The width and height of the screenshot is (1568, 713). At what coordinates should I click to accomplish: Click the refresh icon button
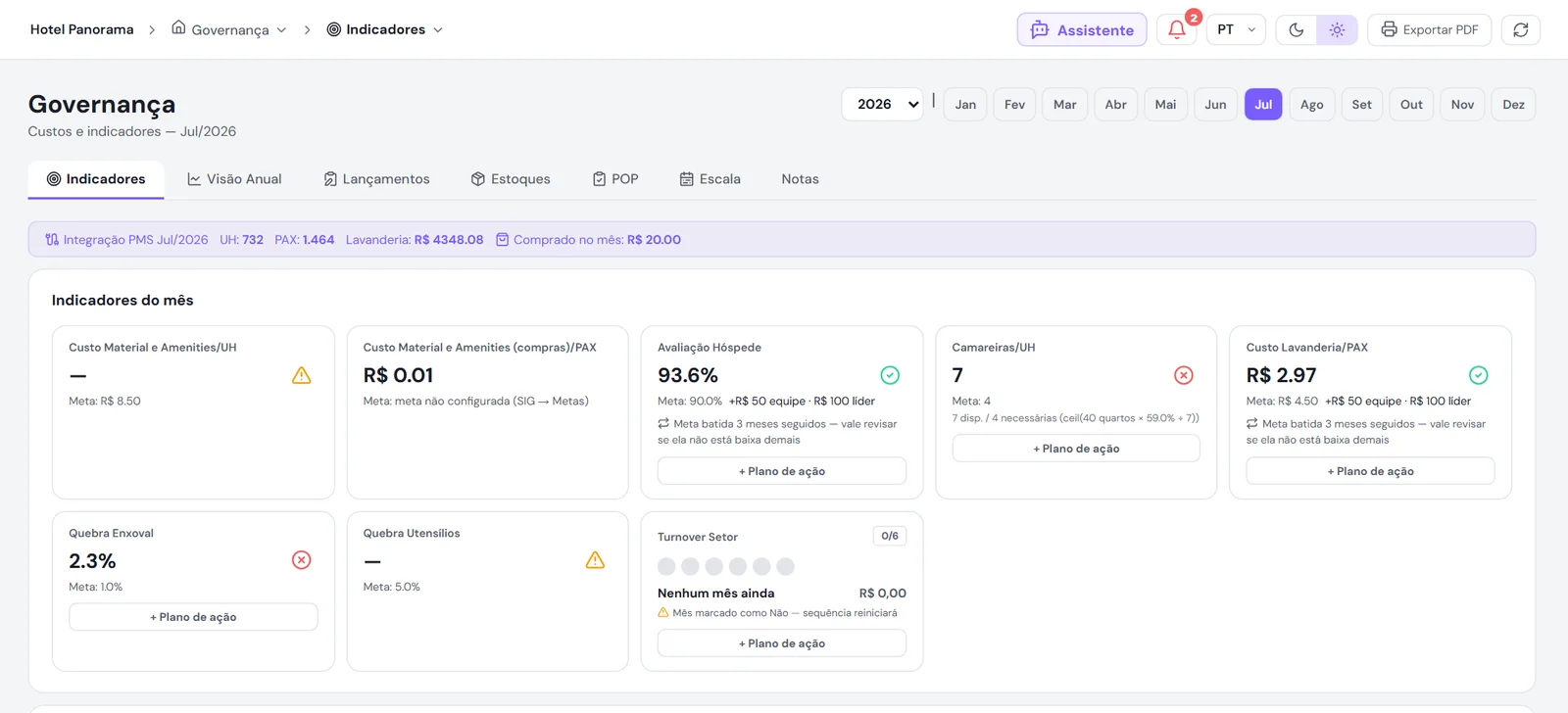coord(1521,29)
